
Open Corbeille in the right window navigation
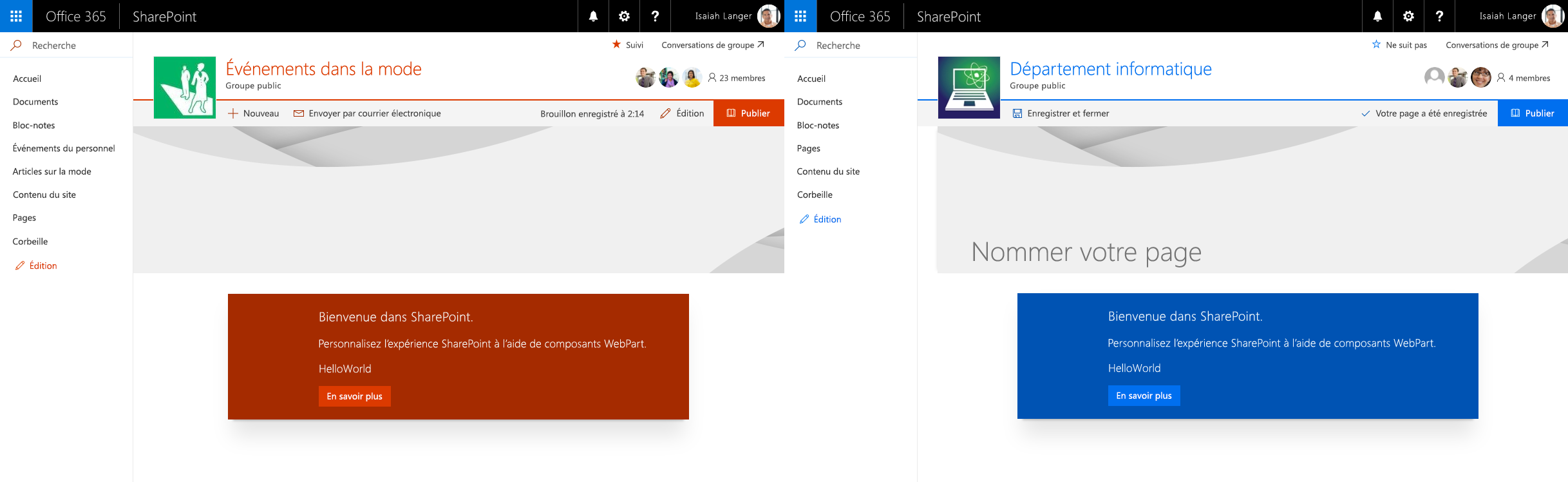[x=815, y=195]
